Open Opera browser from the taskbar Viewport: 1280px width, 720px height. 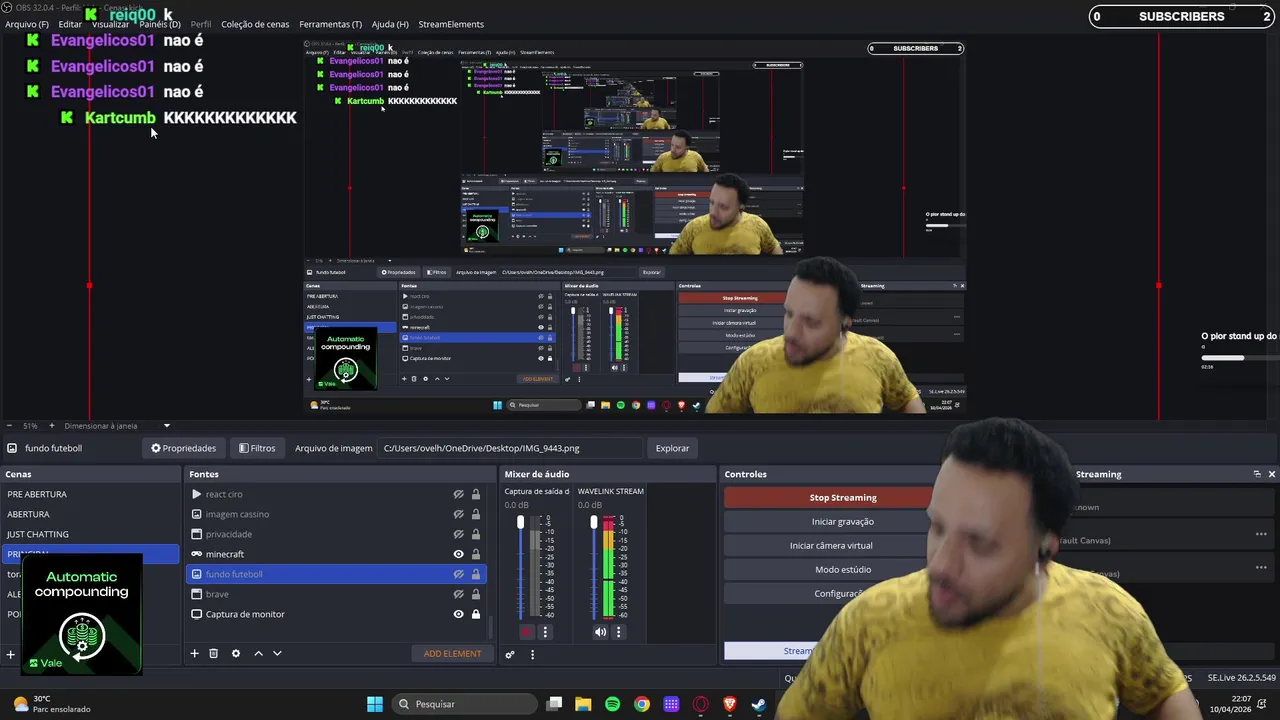pyautogui.click(x=701, y=704)
